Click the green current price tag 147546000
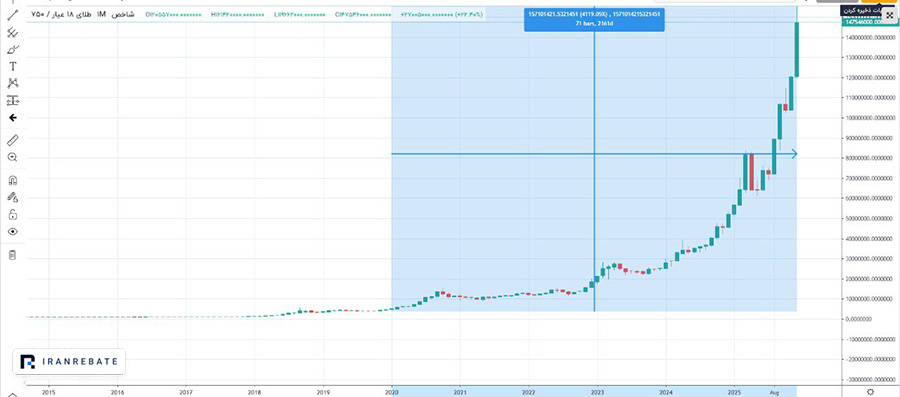 click(x=867, y=22)
